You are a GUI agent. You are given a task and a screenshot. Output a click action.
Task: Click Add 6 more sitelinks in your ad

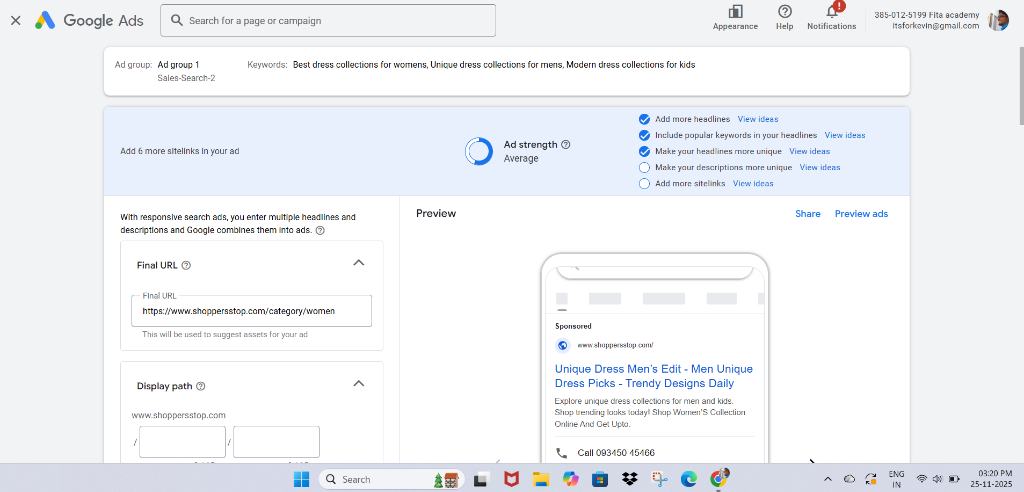click(180, 151)
